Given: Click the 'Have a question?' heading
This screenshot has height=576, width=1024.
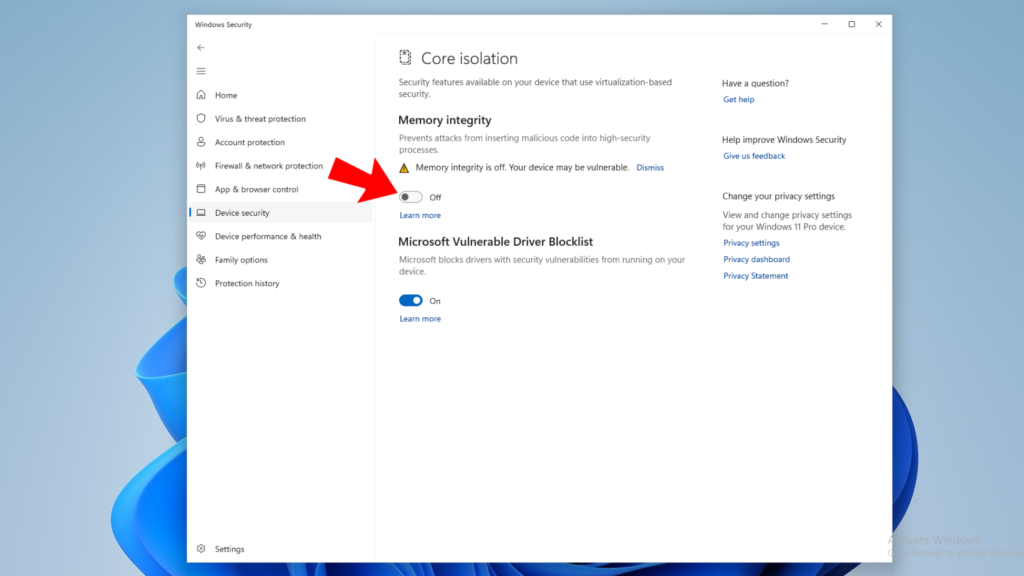Looking at the screenshot, I should pyautogui.click(x=755, y=83).
